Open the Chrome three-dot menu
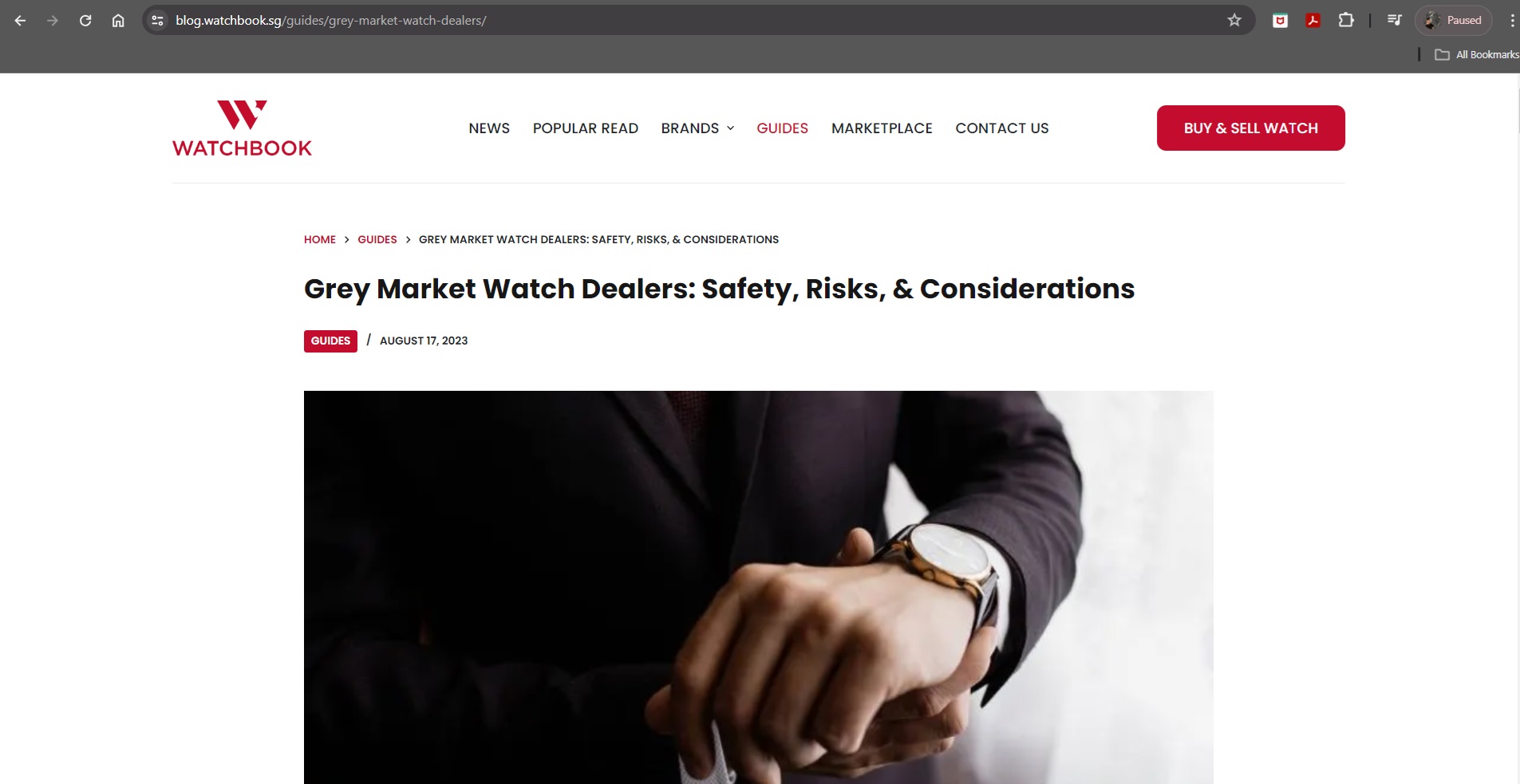The height and width of the screenshot is (784, 1520). point(1511,21)
